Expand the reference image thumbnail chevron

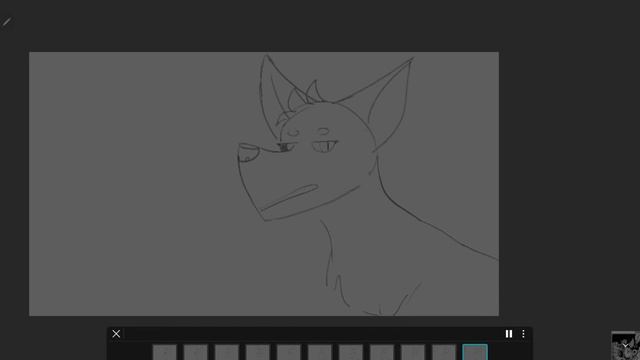tap(625, 346)
